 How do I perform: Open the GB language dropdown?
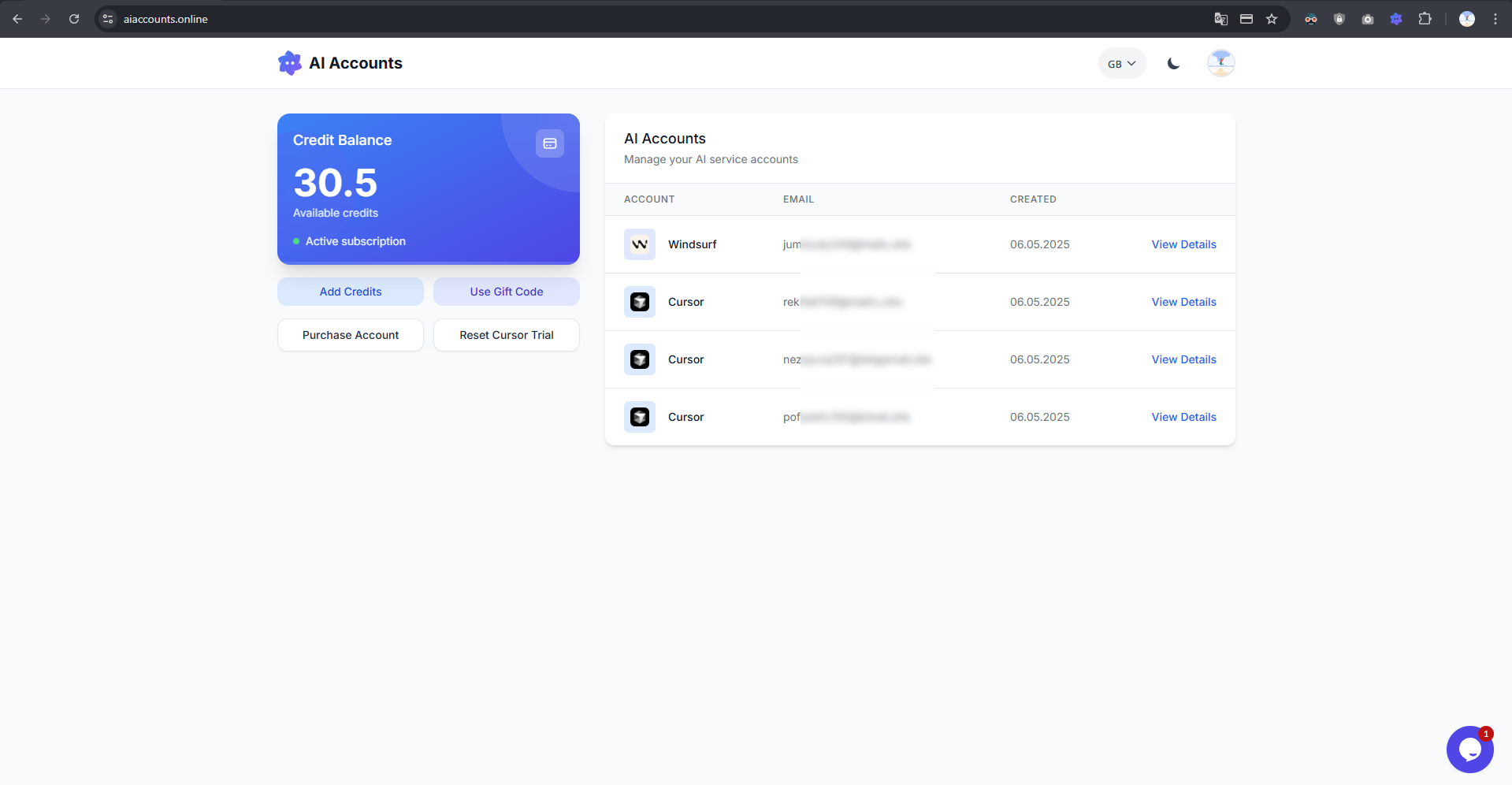[1122, 64]
